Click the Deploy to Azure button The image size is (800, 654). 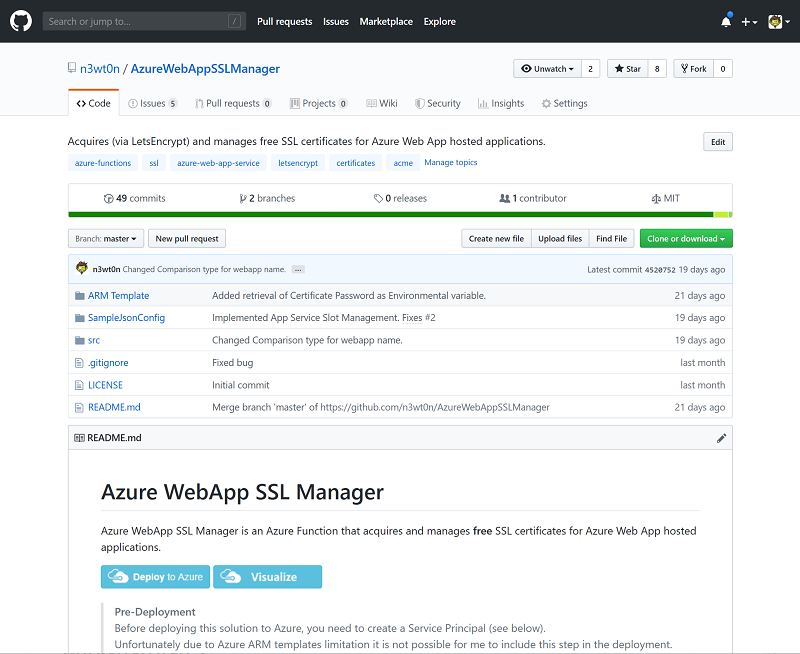[x=156, y=577]
